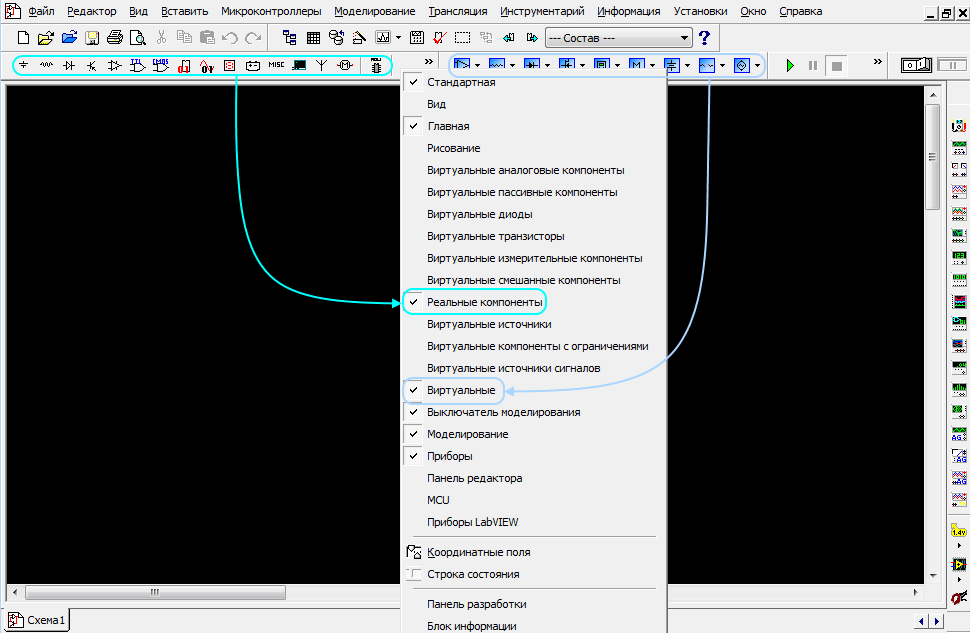Disable the Приборы toolbar checkbox
Viewport: 970px width, 633px height.
(449, 456)
